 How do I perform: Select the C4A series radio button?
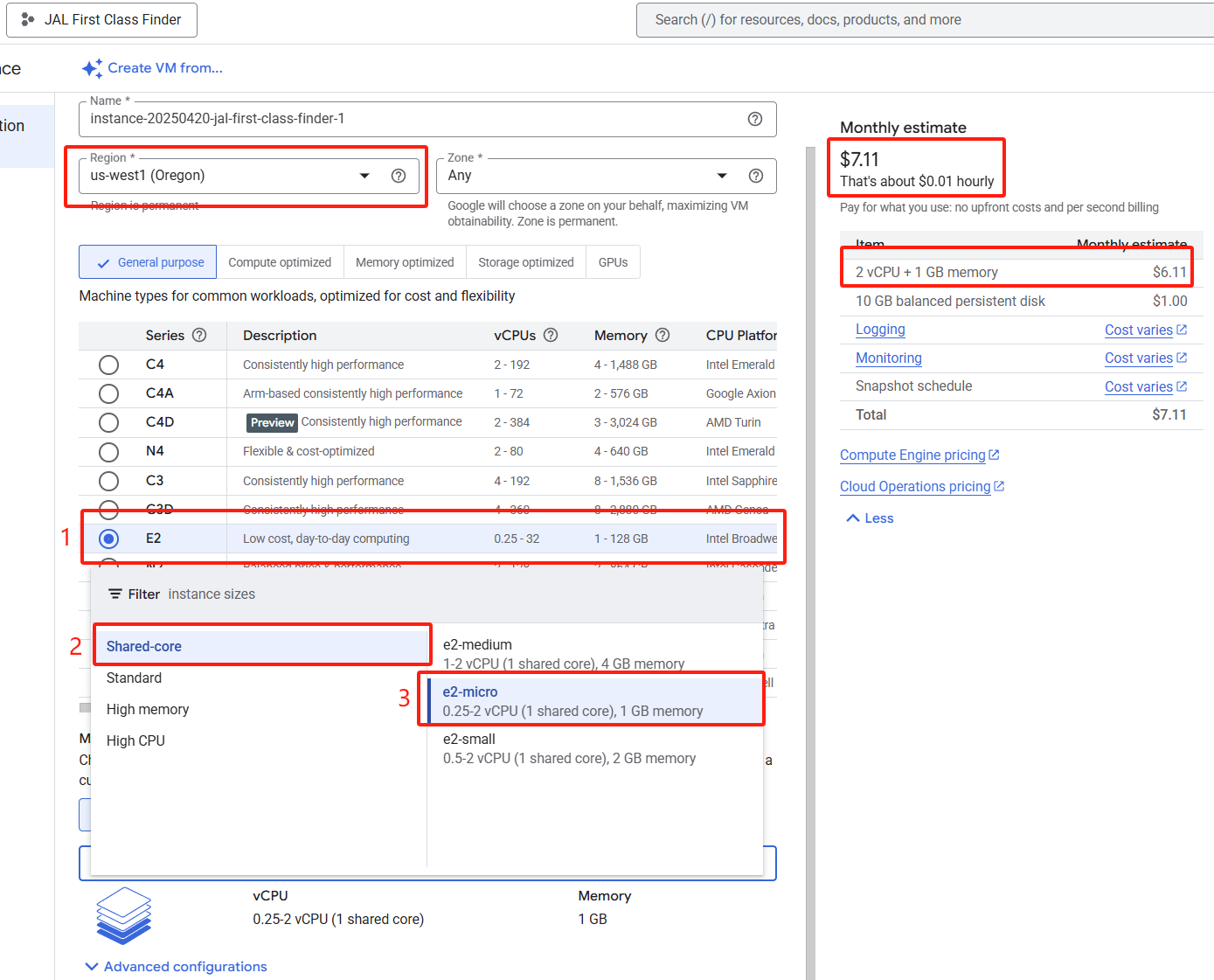[108, 393]
